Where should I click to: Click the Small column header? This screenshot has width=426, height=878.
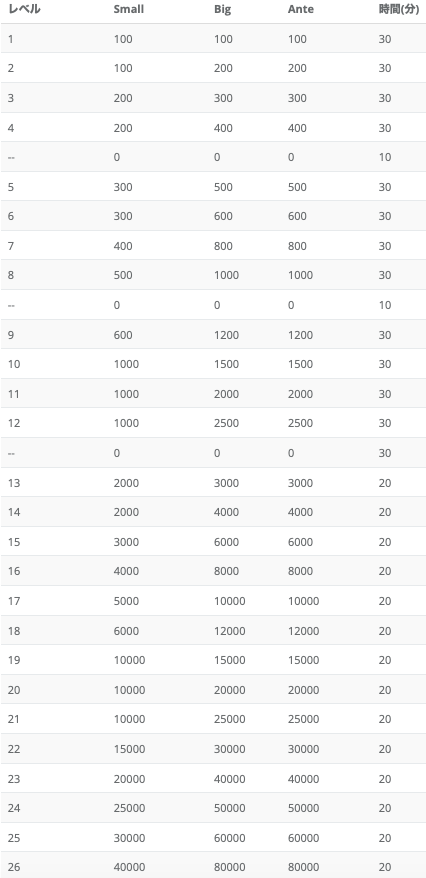click(x=129, y=10)
